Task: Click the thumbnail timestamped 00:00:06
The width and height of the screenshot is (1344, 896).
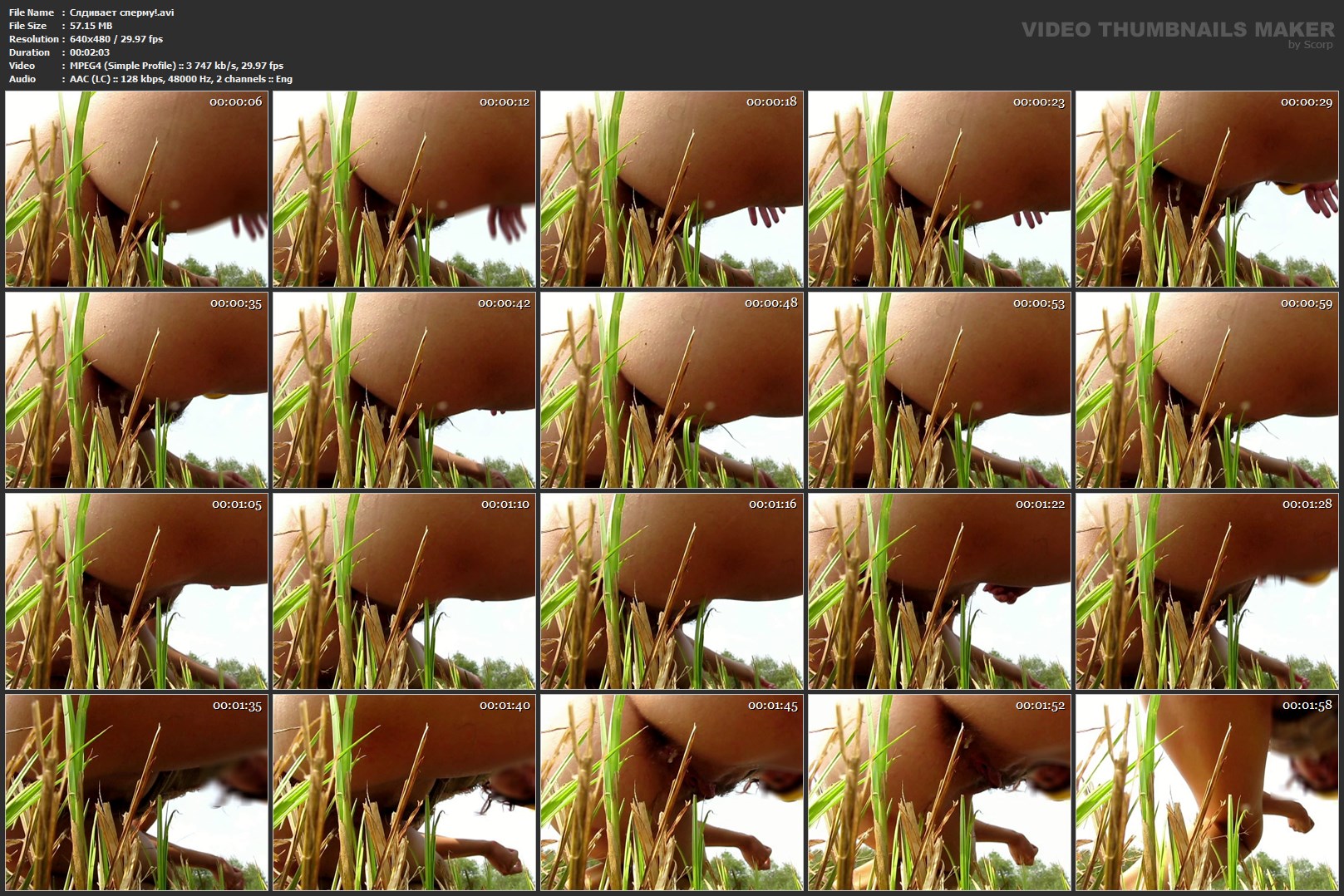Action: [136, 190]
